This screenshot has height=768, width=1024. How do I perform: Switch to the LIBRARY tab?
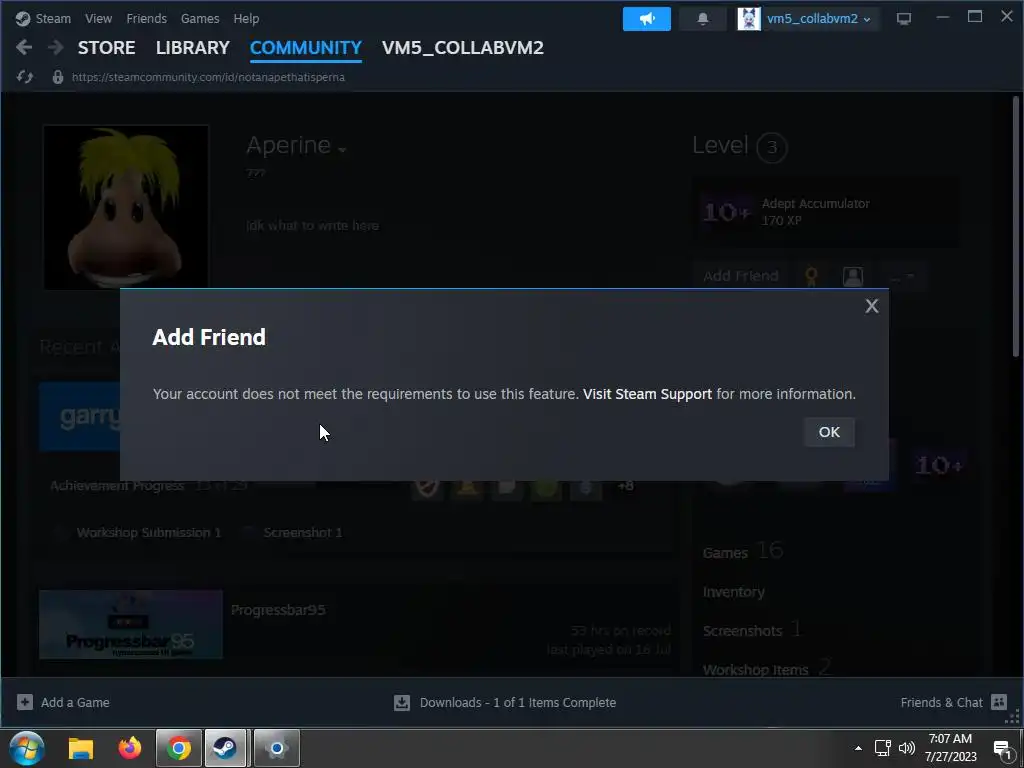[x=193, y=48]
